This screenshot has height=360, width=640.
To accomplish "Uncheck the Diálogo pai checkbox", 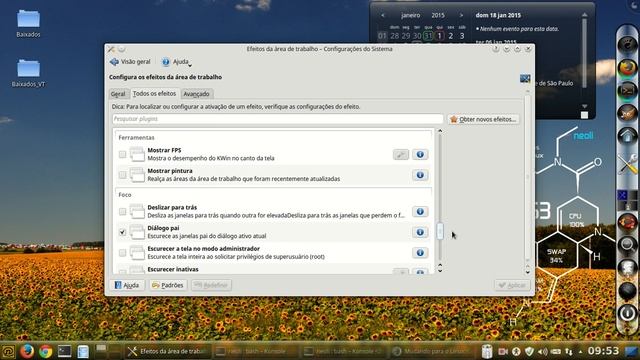I will tap(122, 232).
